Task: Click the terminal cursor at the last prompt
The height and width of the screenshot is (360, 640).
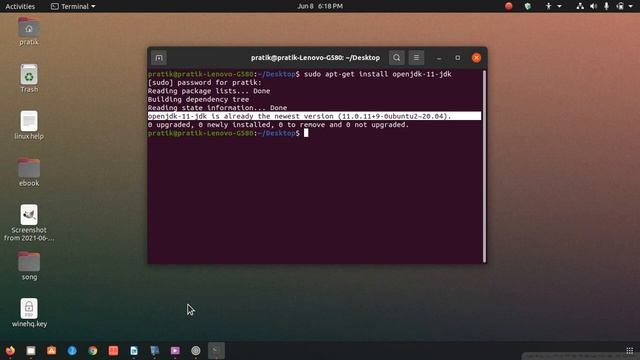Action: 306,133
